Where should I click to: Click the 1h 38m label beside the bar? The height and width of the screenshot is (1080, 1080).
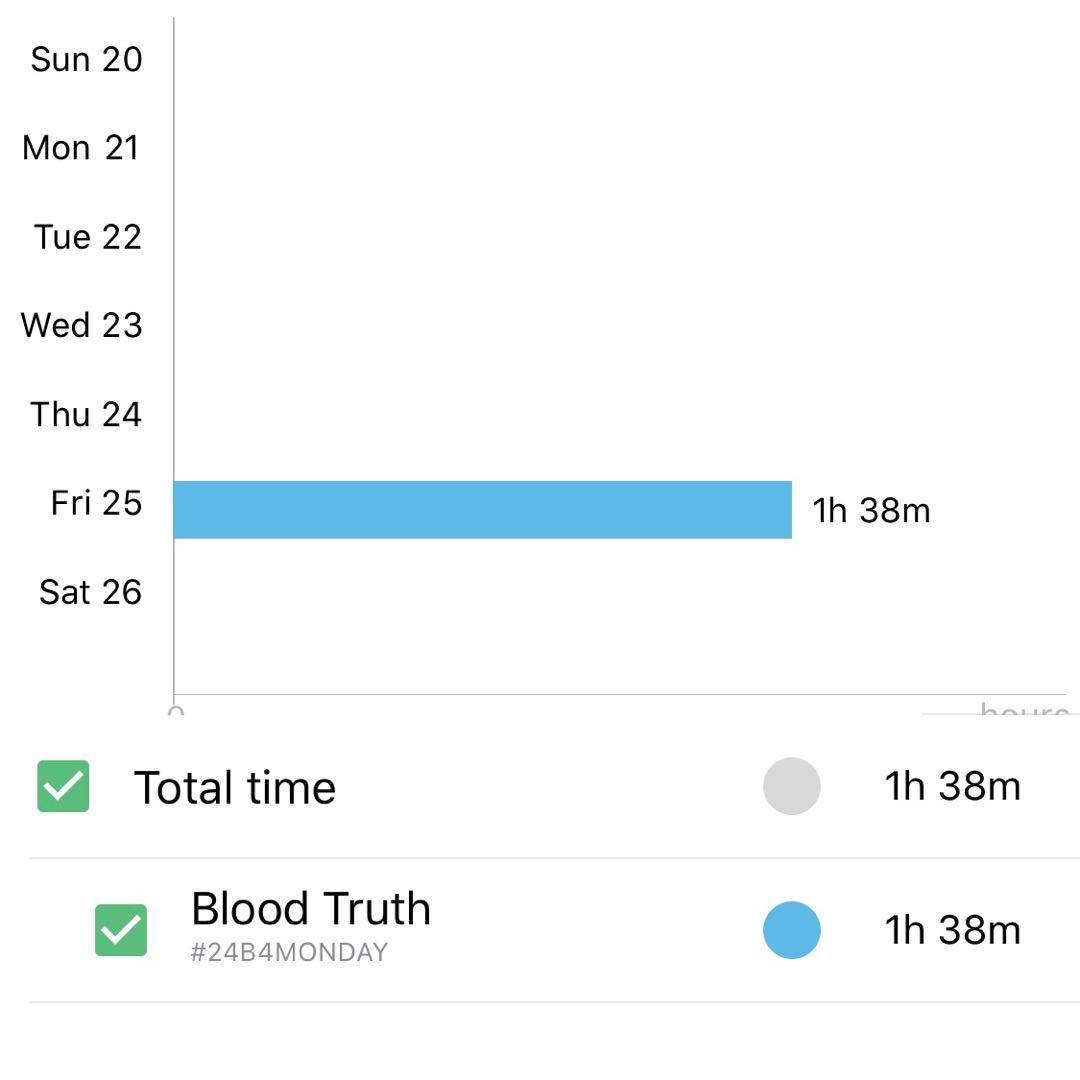(x=871, y=511)
